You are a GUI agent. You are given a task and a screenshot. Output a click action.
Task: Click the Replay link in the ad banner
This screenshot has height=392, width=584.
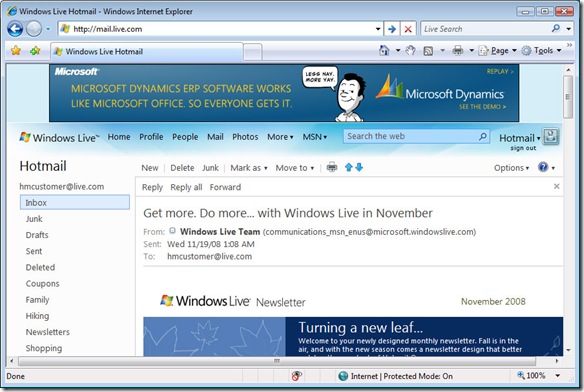(x=500, y=71)
